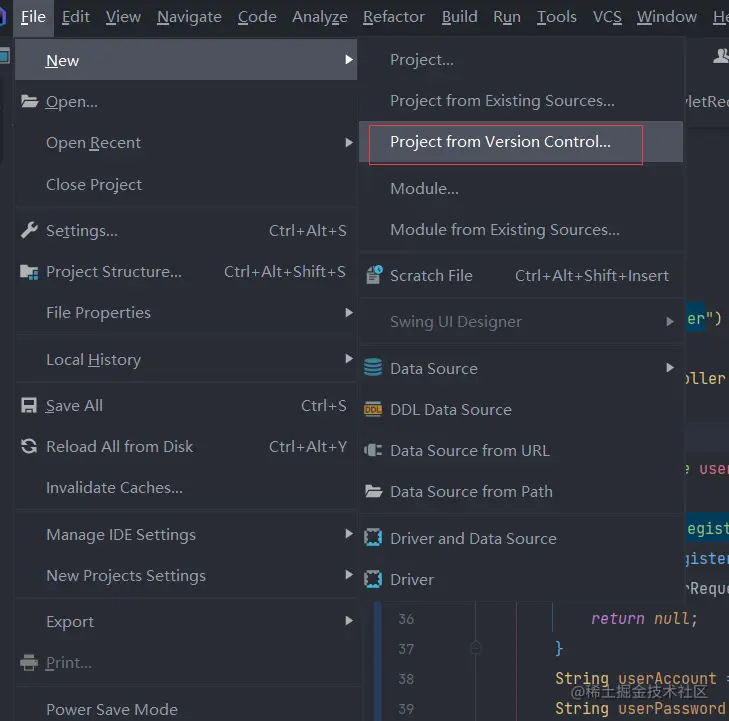This screenshot has width=729, height=721.
Task: Toggle Power Save Mode
Action: tap(186, 709)
